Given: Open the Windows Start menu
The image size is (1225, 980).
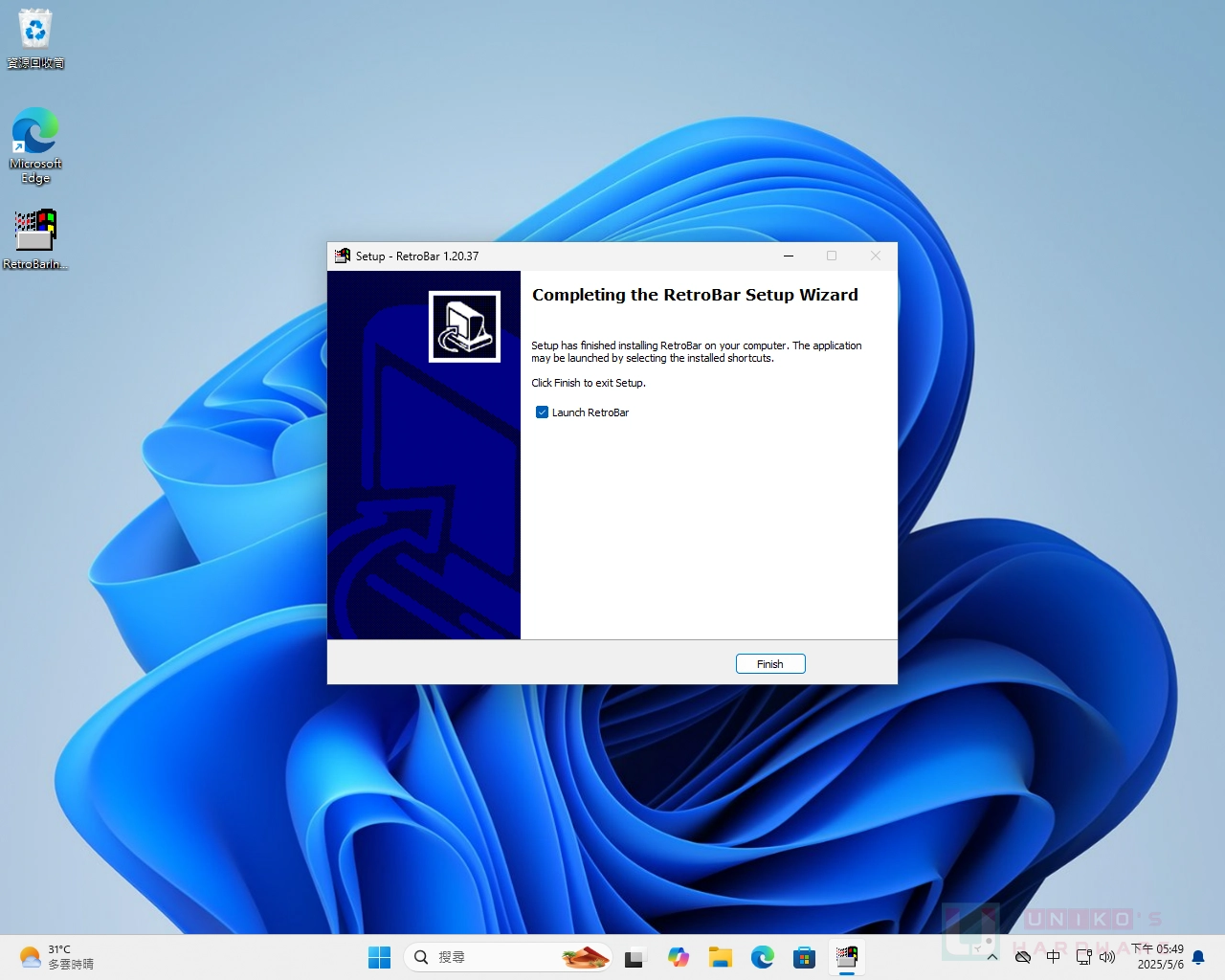Looking at the screenshot, I should 380,957.
